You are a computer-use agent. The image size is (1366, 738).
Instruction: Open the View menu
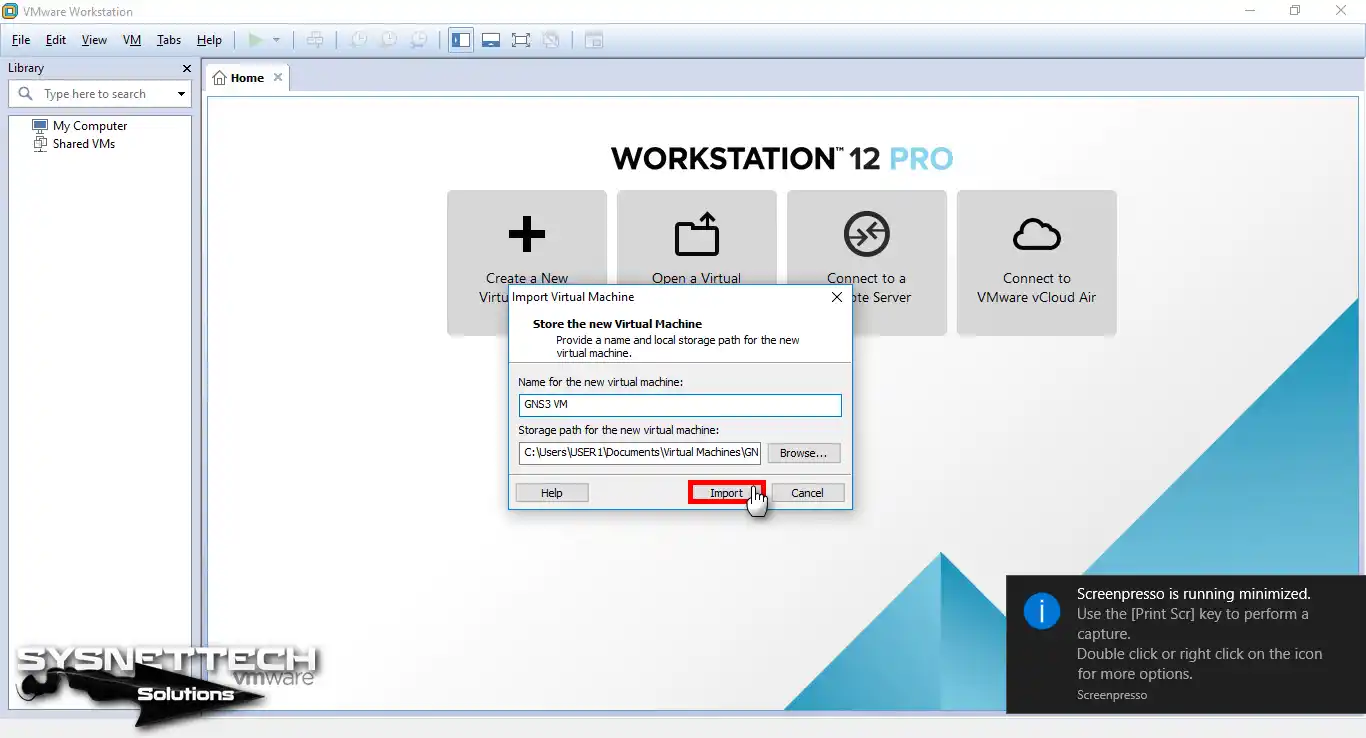pyautogui.click(x=94, y=40)
